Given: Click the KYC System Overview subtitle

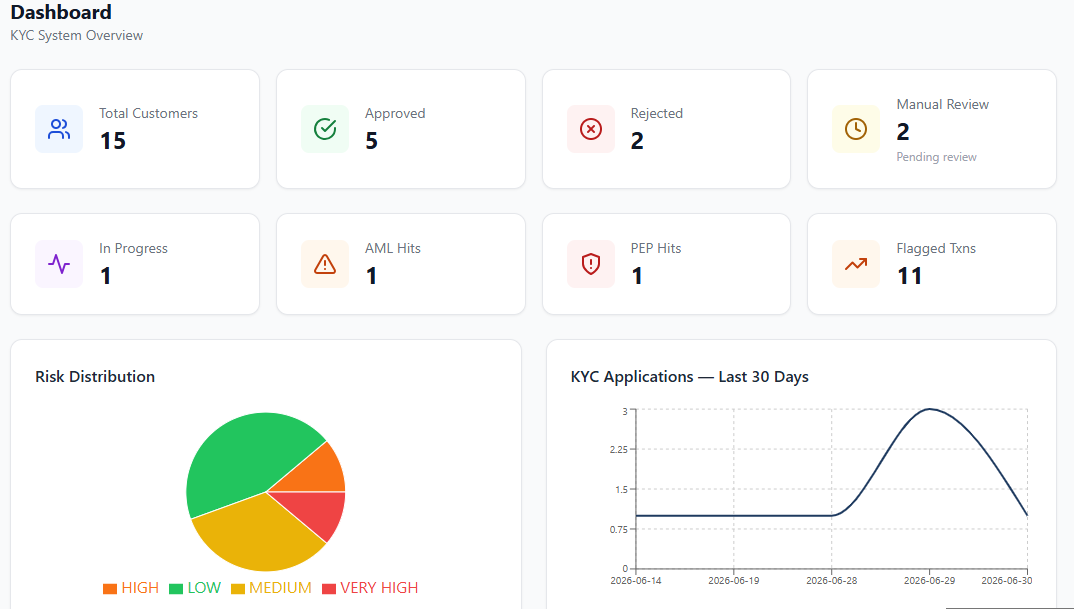Looking at the screenshot, I should [77, 36].
